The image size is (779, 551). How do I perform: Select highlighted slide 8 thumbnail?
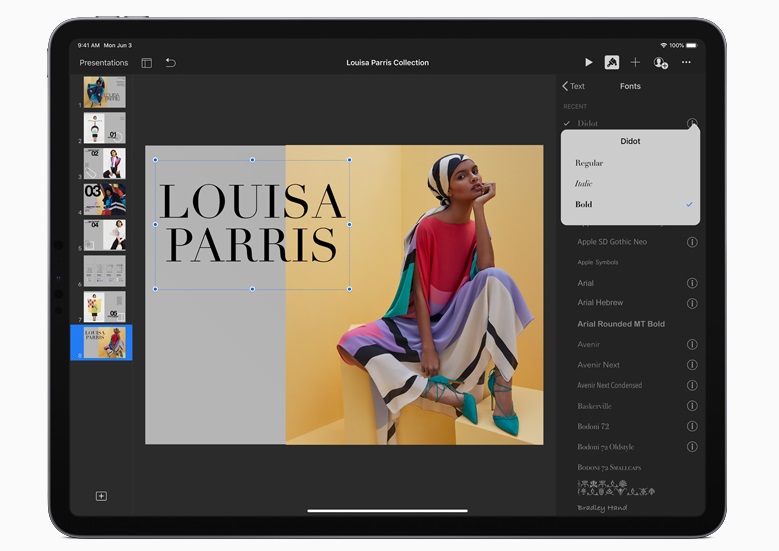coord(105,342)
